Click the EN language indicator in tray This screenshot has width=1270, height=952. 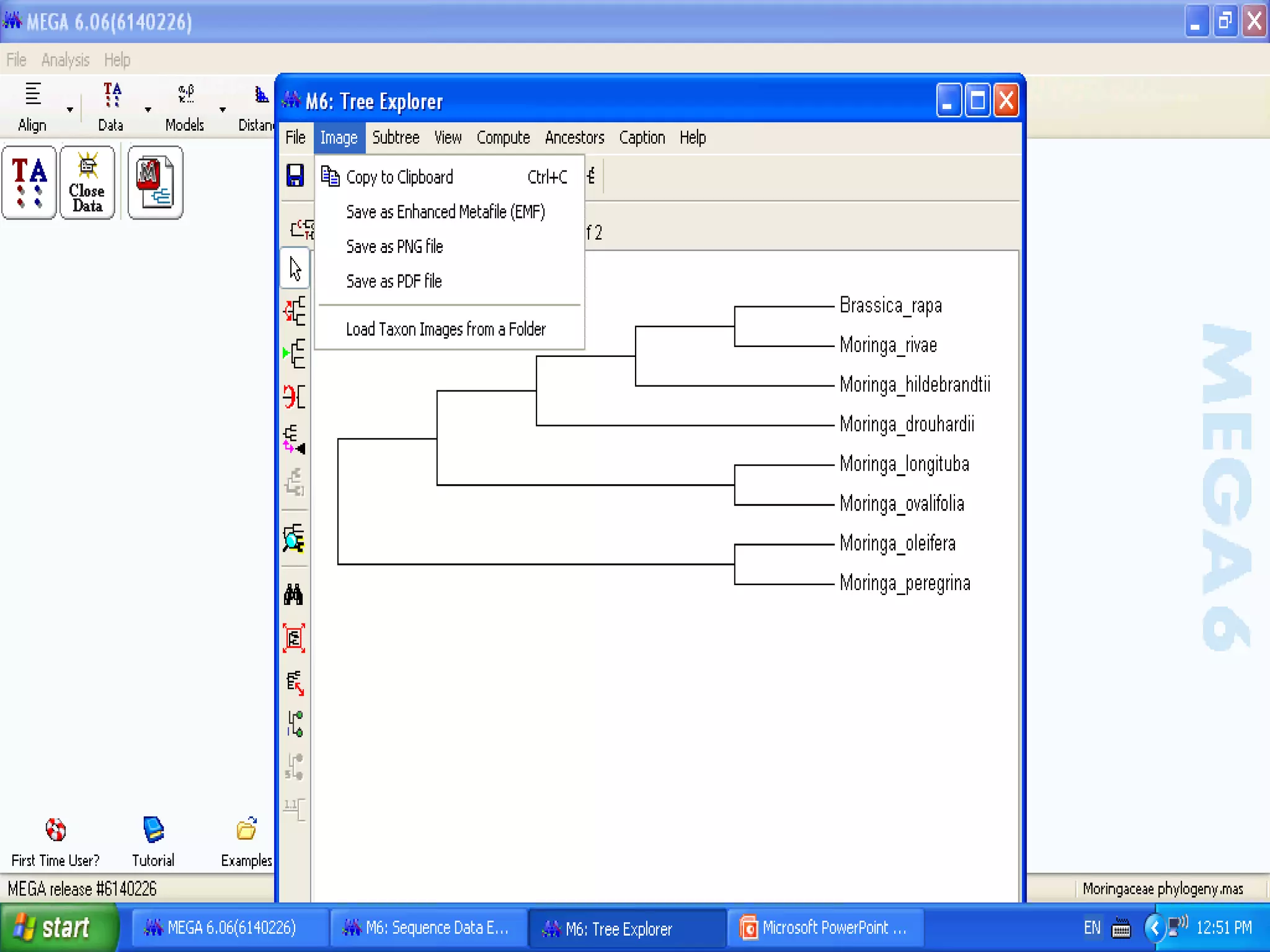coord(1092,928)
